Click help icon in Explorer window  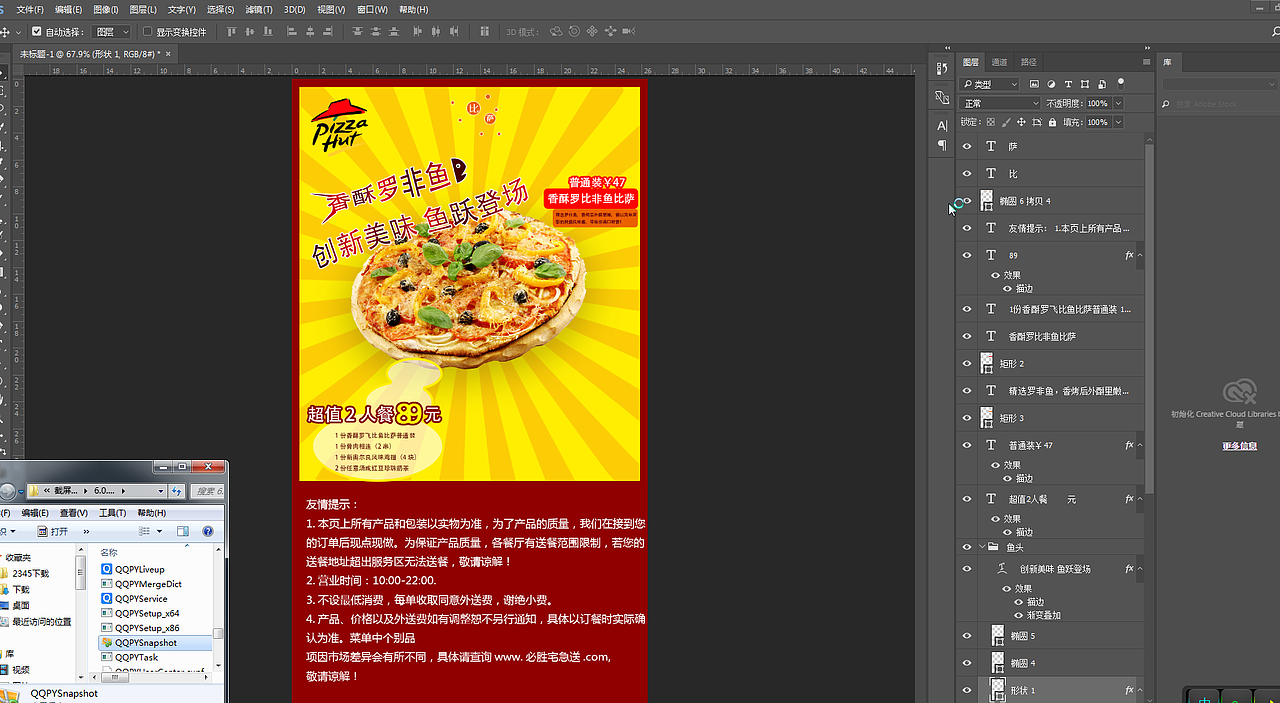208,531
